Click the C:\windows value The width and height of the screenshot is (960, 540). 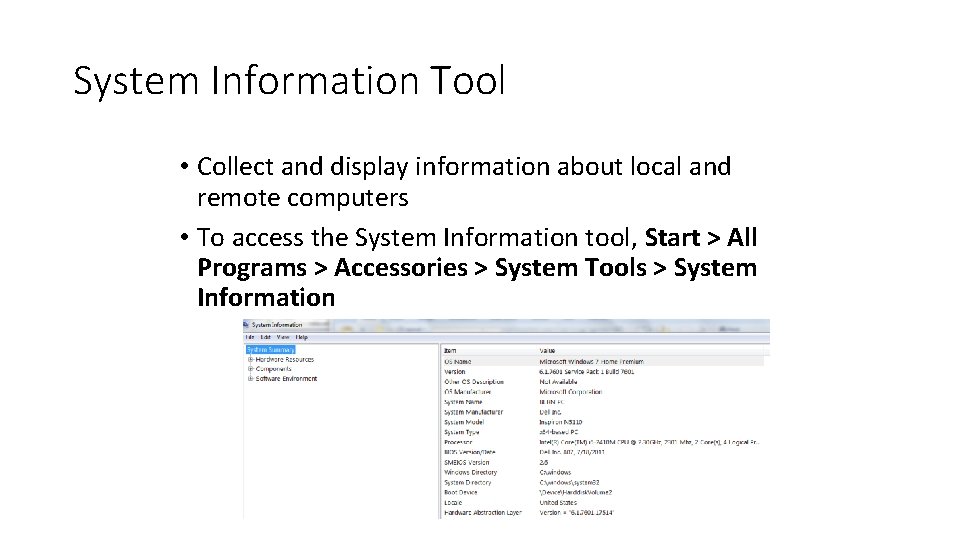555,473
